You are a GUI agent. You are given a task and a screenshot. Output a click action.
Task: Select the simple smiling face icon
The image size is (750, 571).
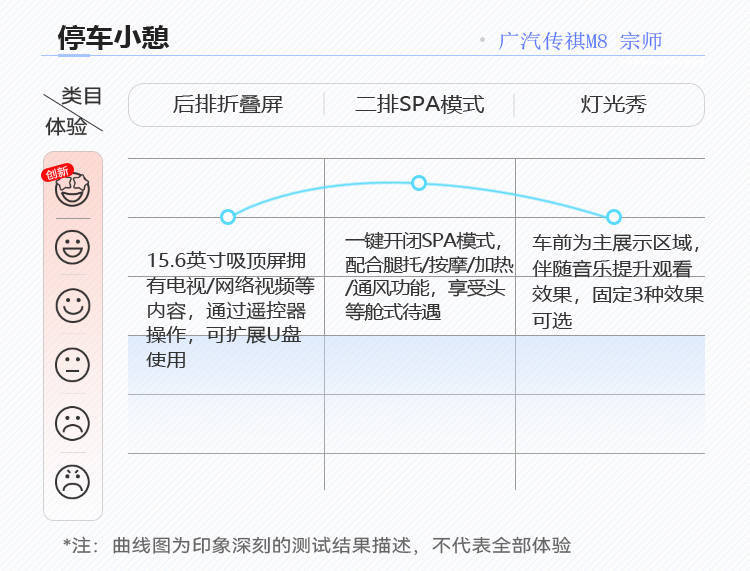(x=72, y=305)
